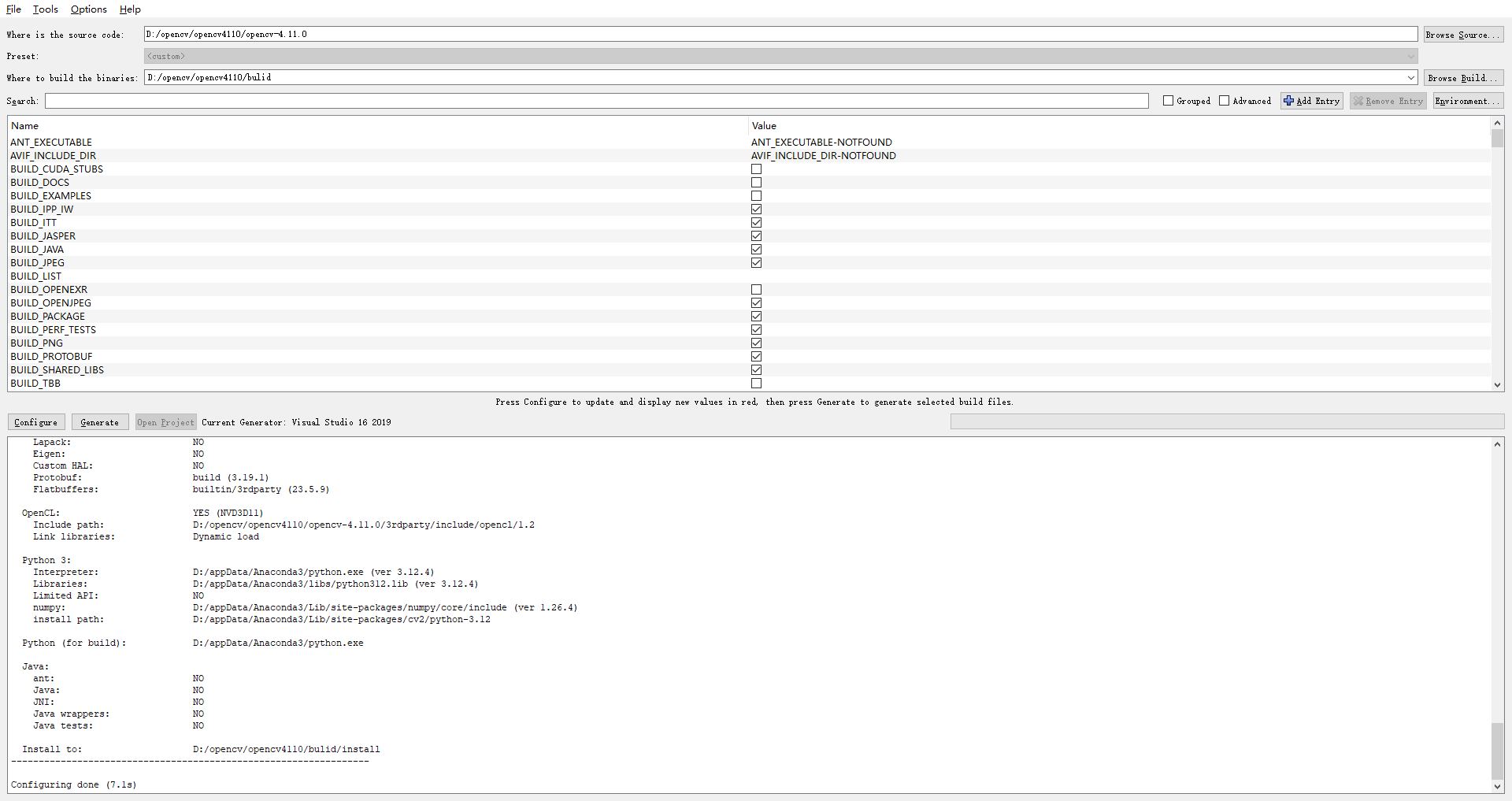Enable the BUILD_EXAMPLES checkbox
1512x801 pixels.
click(x=756, y=195)
